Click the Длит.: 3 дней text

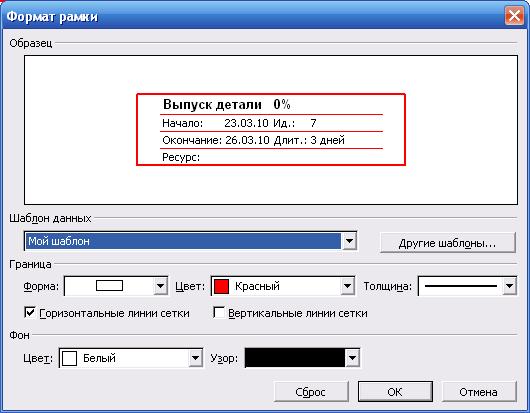tap(309, 140)
